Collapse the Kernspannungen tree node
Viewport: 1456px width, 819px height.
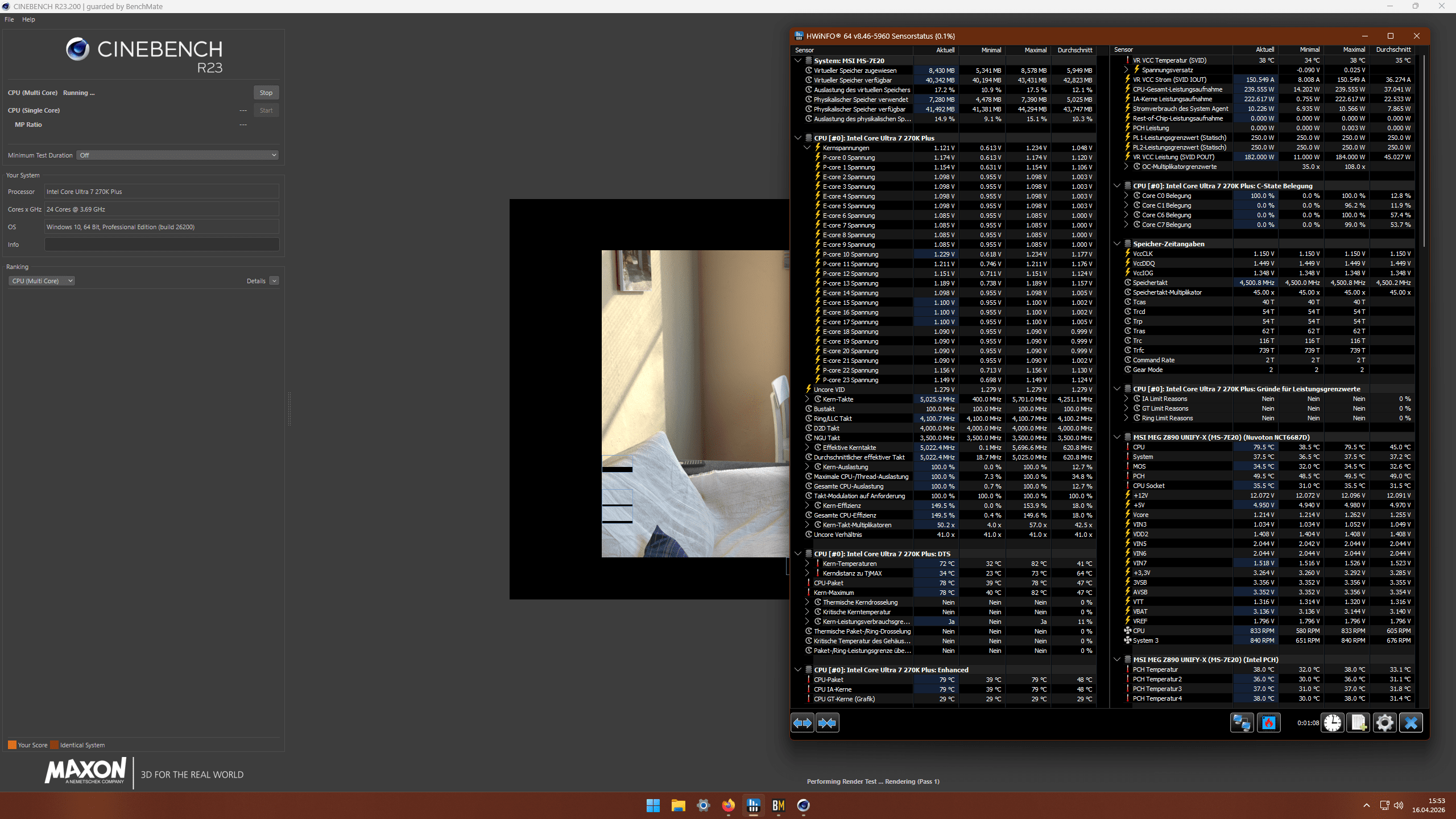click(807, 148)
